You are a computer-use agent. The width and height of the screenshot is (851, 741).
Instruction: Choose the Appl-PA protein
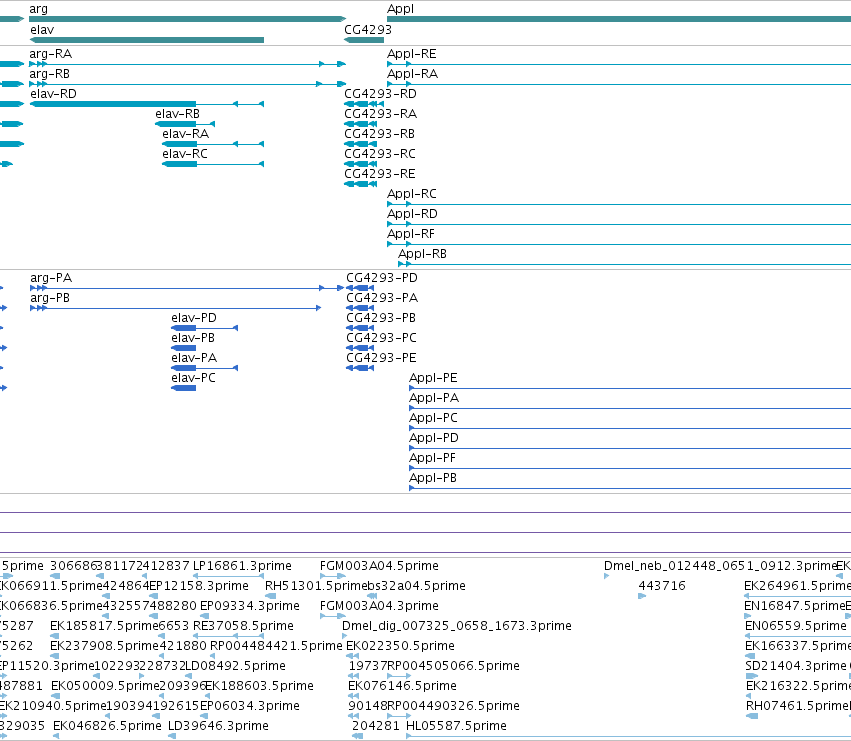[434, 398]
